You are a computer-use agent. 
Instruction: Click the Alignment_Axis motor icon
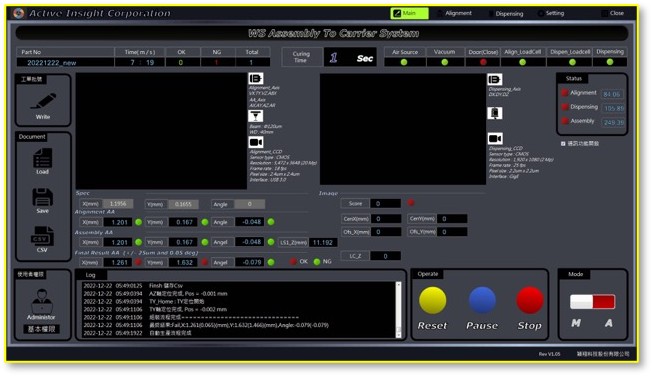coord(256,79)
